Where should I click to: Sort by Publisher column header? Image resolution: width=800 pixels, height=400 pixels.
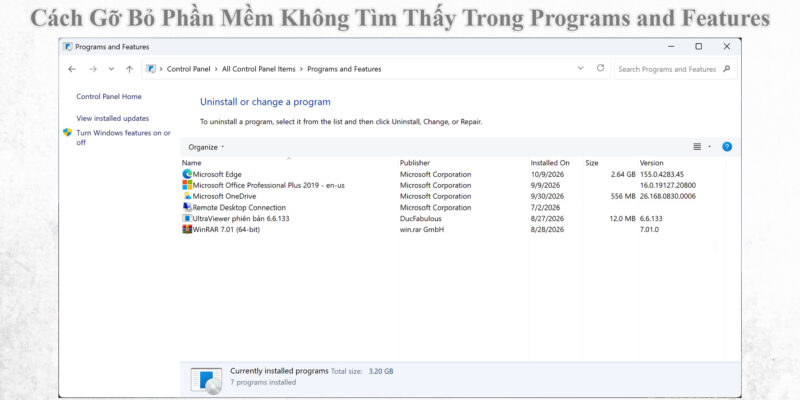point(415,163)
